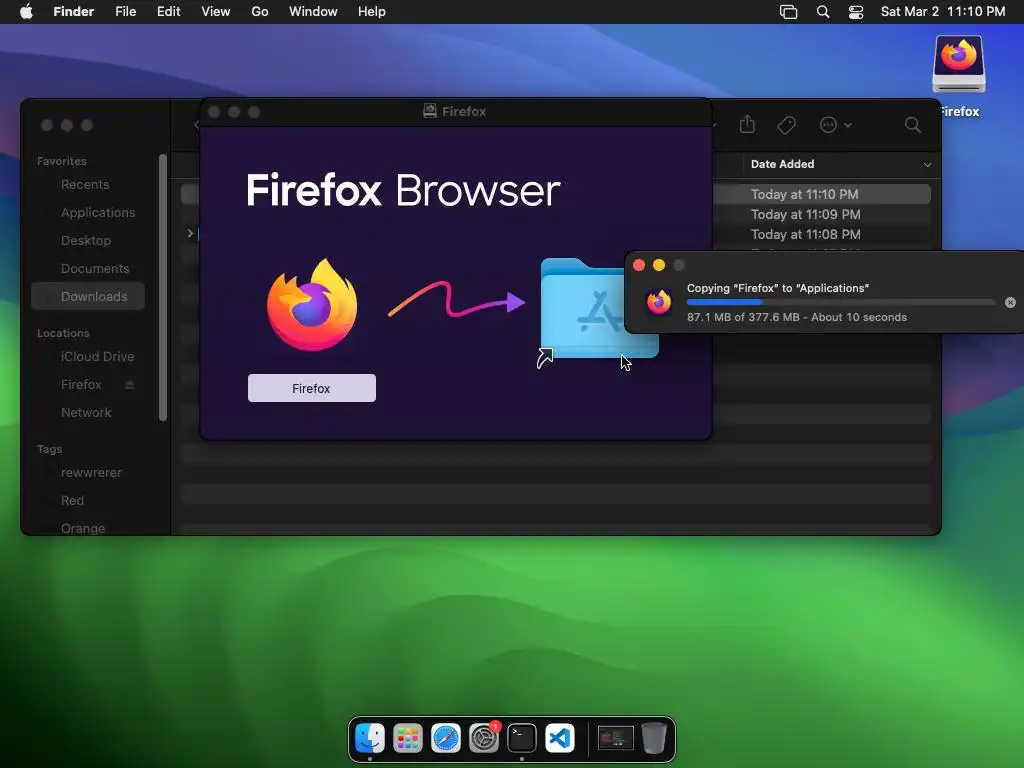
Task: Open Stage Manager icon in menu bar
Action: 788,12
